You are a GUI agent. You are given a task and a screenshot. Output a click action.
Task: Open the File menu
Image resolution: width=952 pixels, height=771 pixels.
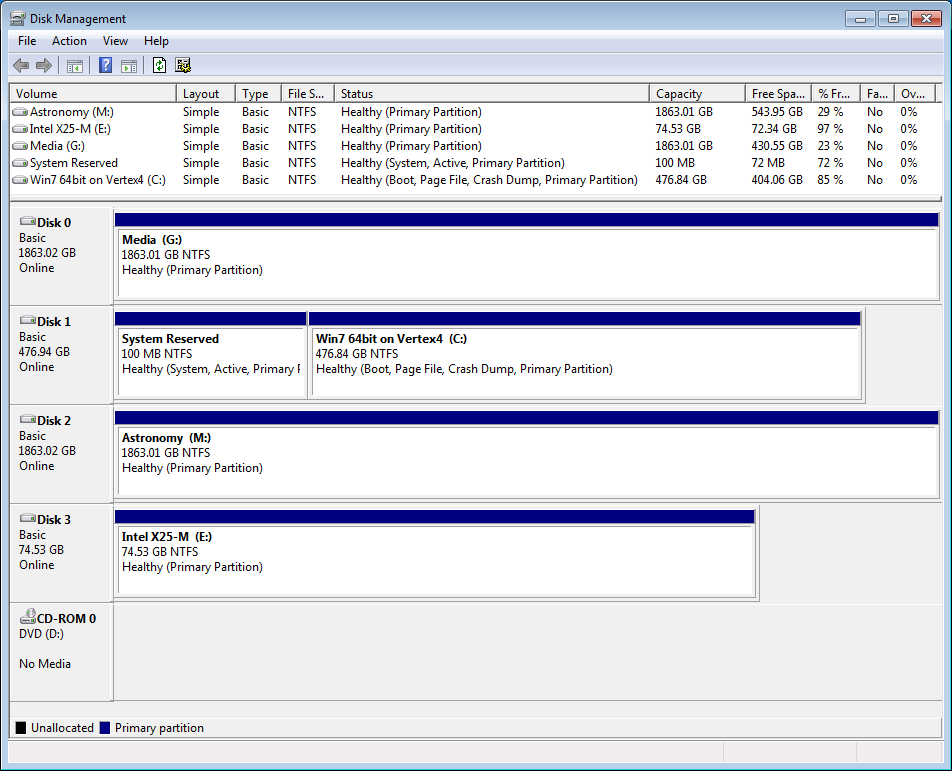point(27,41)
